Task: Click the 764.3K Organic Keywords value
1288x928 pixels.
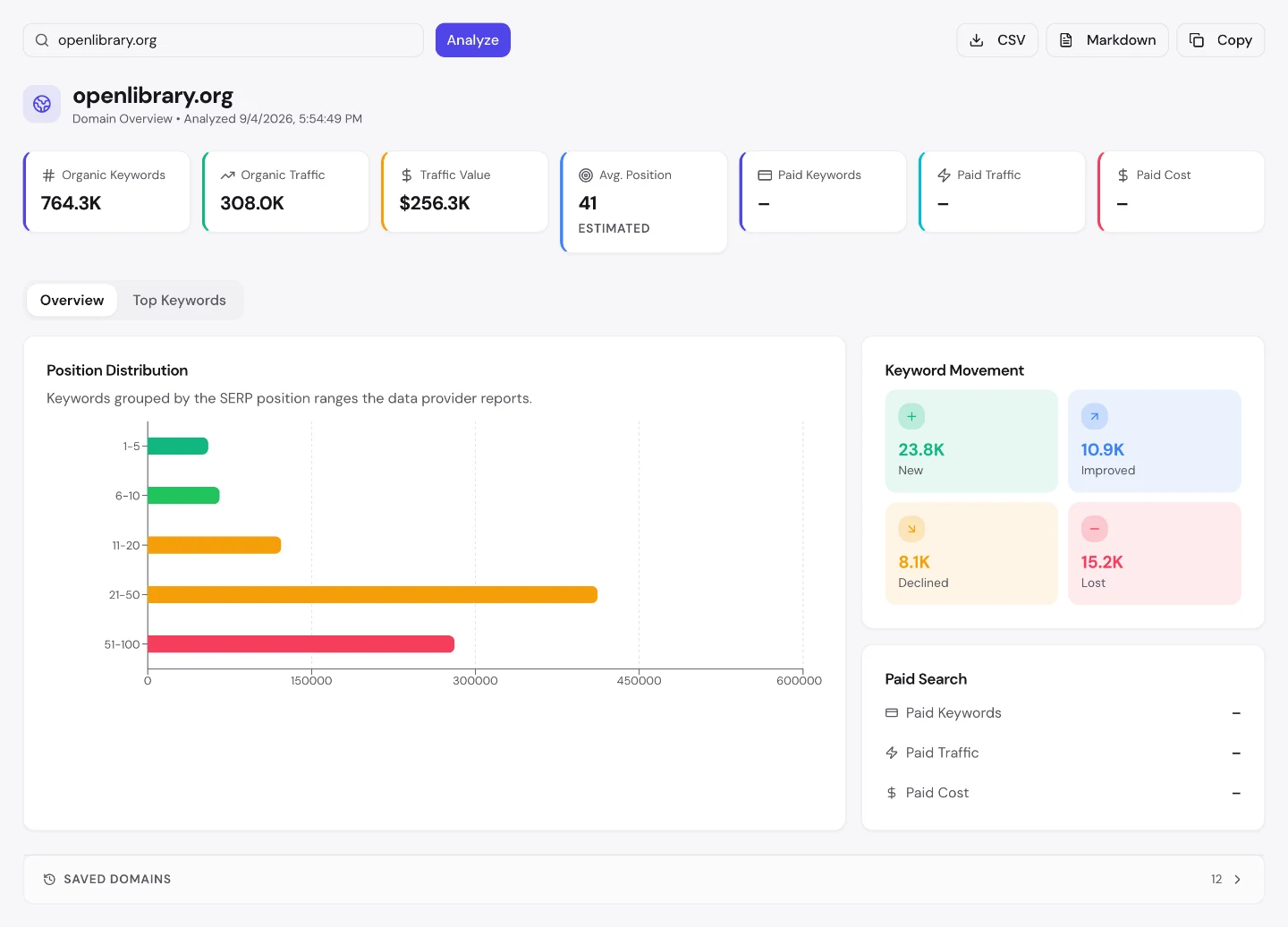Action: pos(72,203)
